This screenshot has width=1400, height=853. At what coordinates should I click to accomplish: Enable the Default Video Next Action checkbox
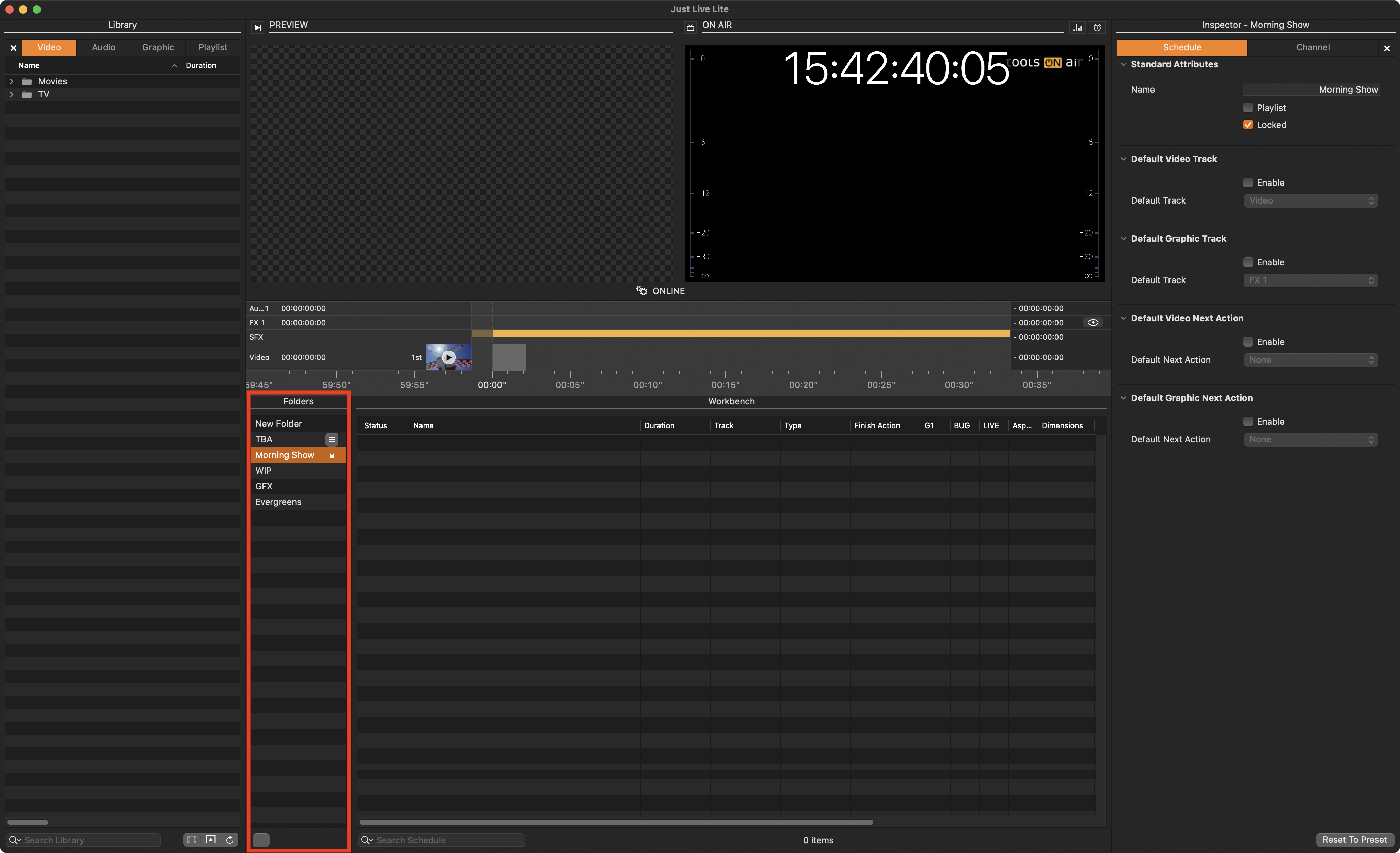pyautogui.click(x=1248, y=342)
